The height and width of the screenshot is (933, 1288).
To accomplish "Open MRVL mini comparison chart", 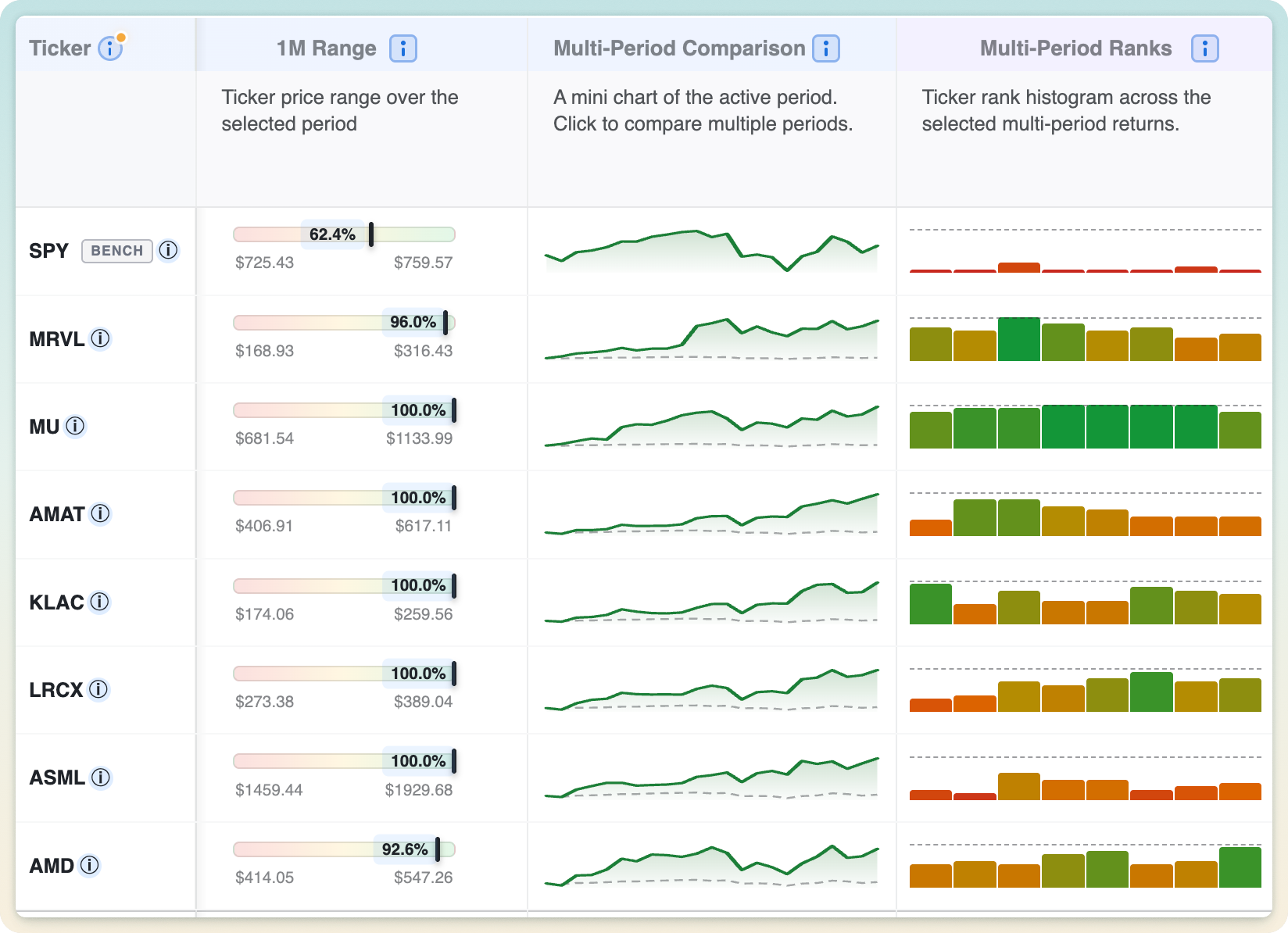I will 712,339.
